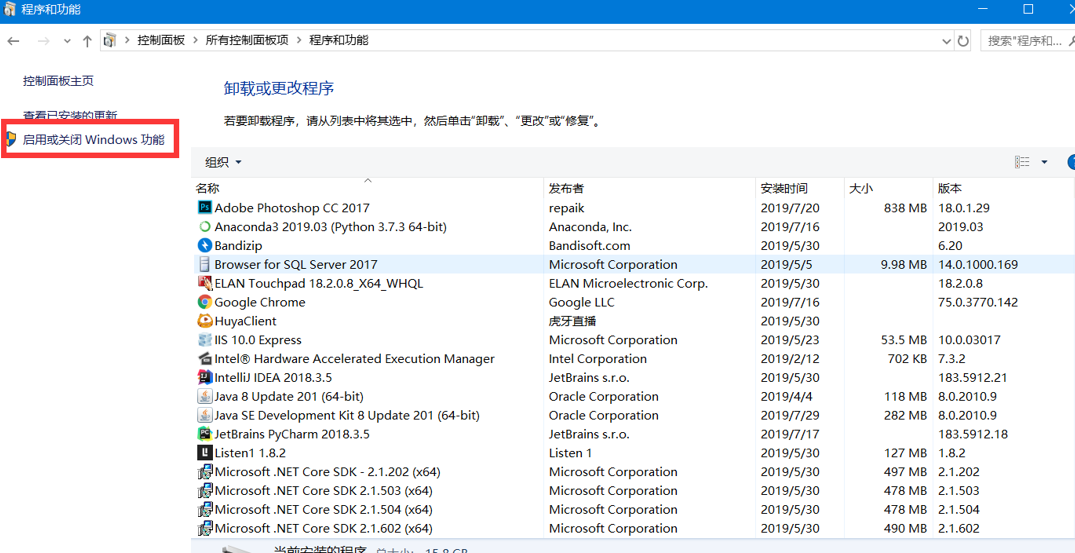Image resolution: width=1075 pixels, height=553 pixels.
Task: Click the Anaconda3 program icon
Action: [x=204, y=227]
